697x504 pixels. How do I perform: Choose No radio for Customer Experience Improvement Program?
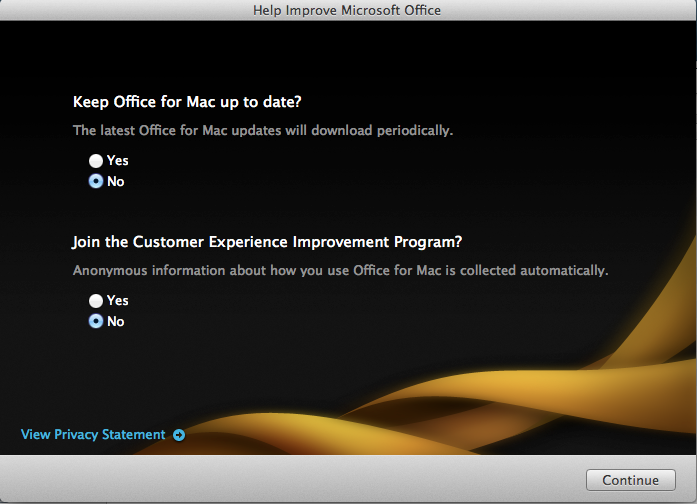click(96, 322)
